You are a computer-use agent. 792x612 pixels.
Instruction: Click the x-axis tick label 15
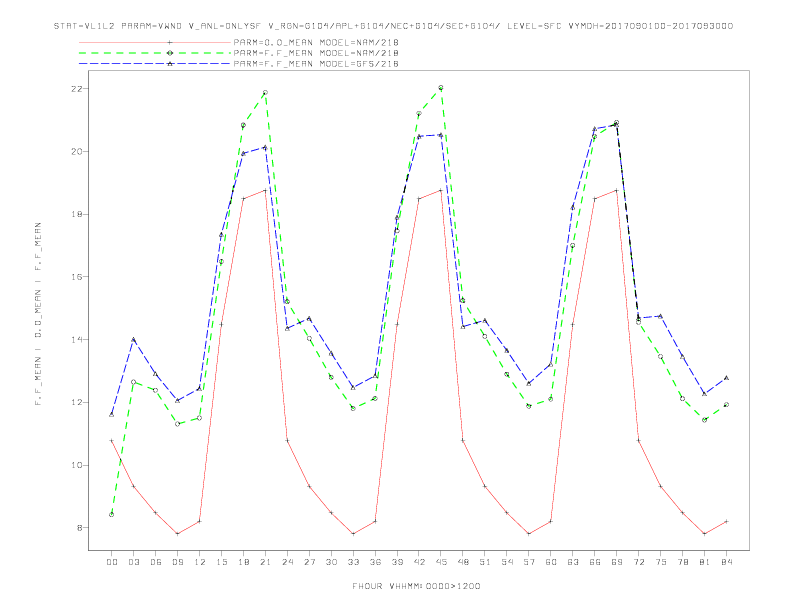(x=221, y=562)
